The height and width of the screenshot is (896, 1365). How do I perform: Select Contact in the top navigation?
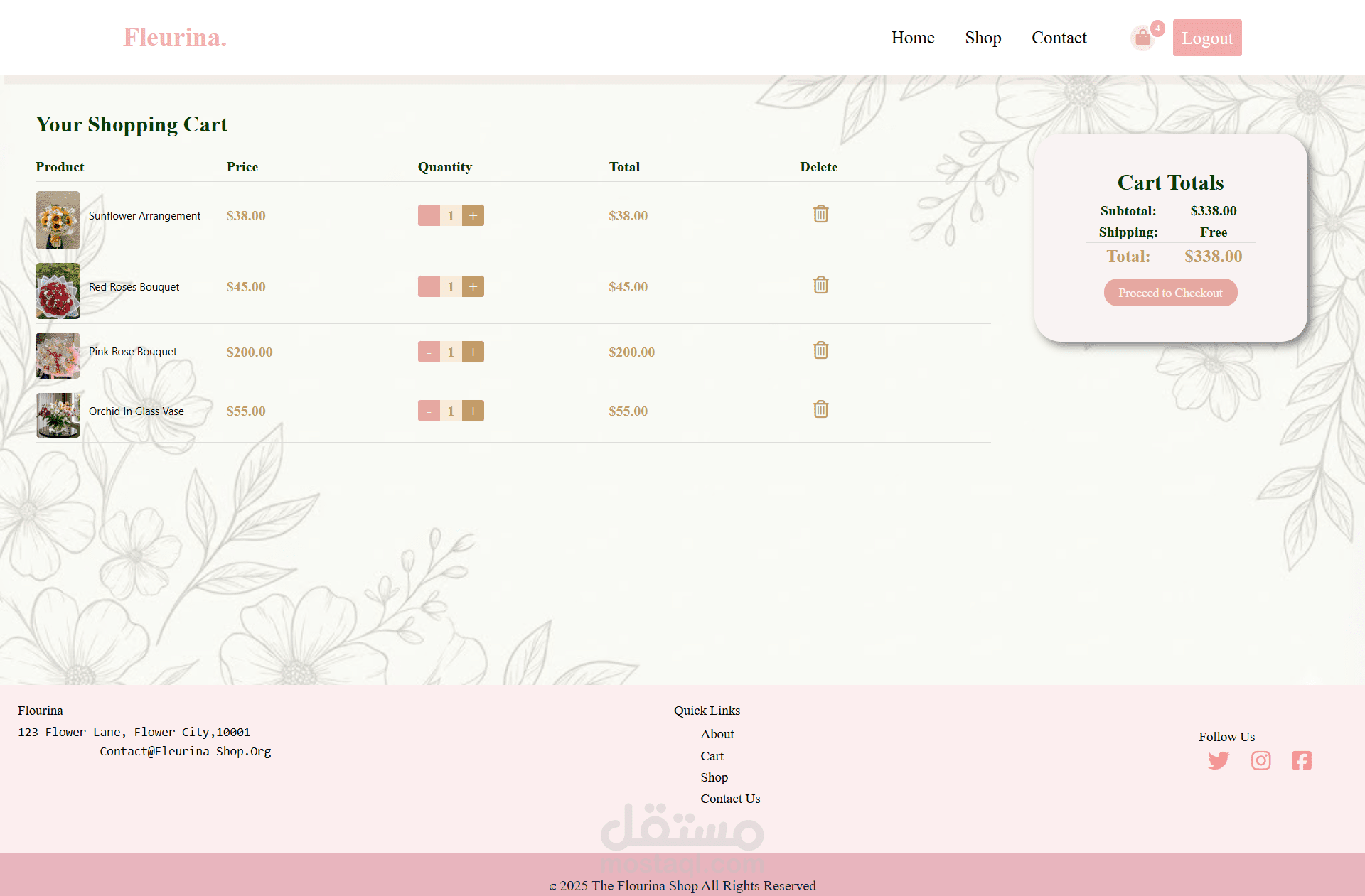(x=1059, y=38)
